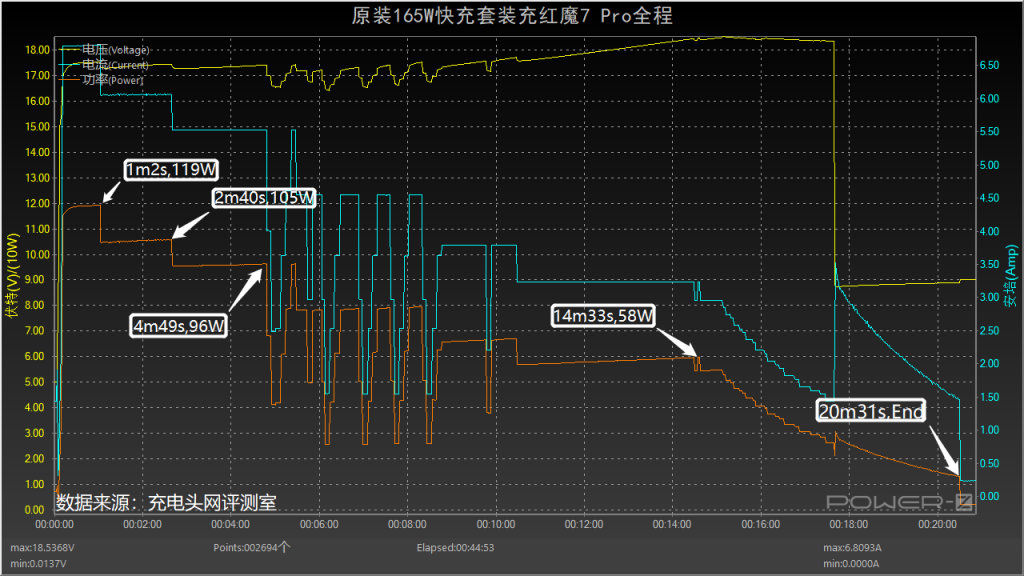Click the 15.00 voltage axis label
The height and width of the screenshot is (576, 1024).
tap(37, 126)
